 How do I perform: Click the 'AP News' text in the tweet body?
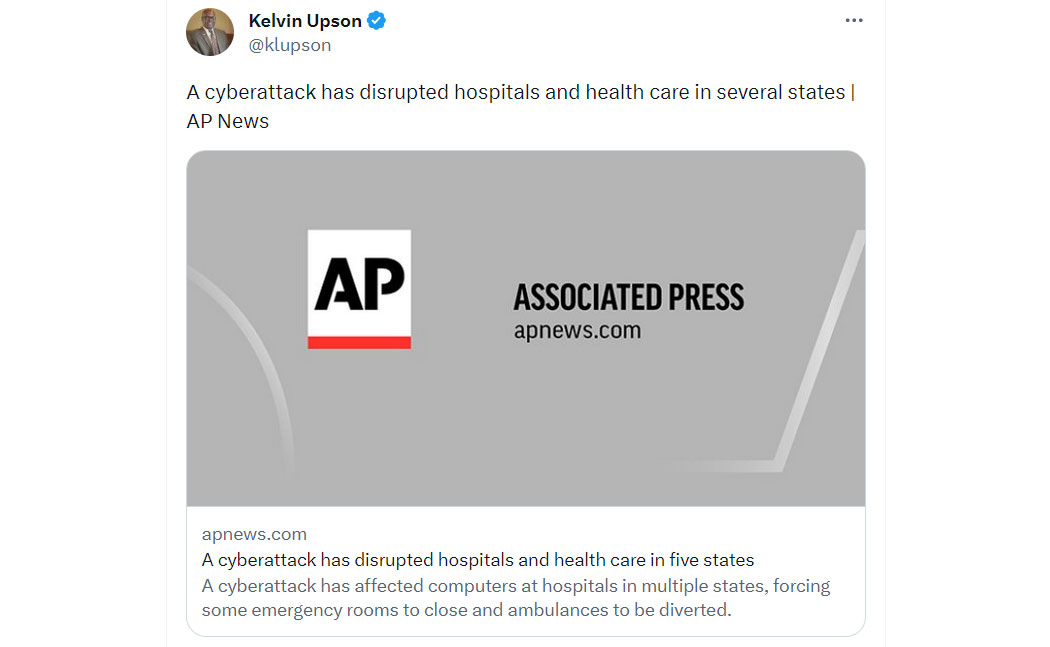(228, 121)
